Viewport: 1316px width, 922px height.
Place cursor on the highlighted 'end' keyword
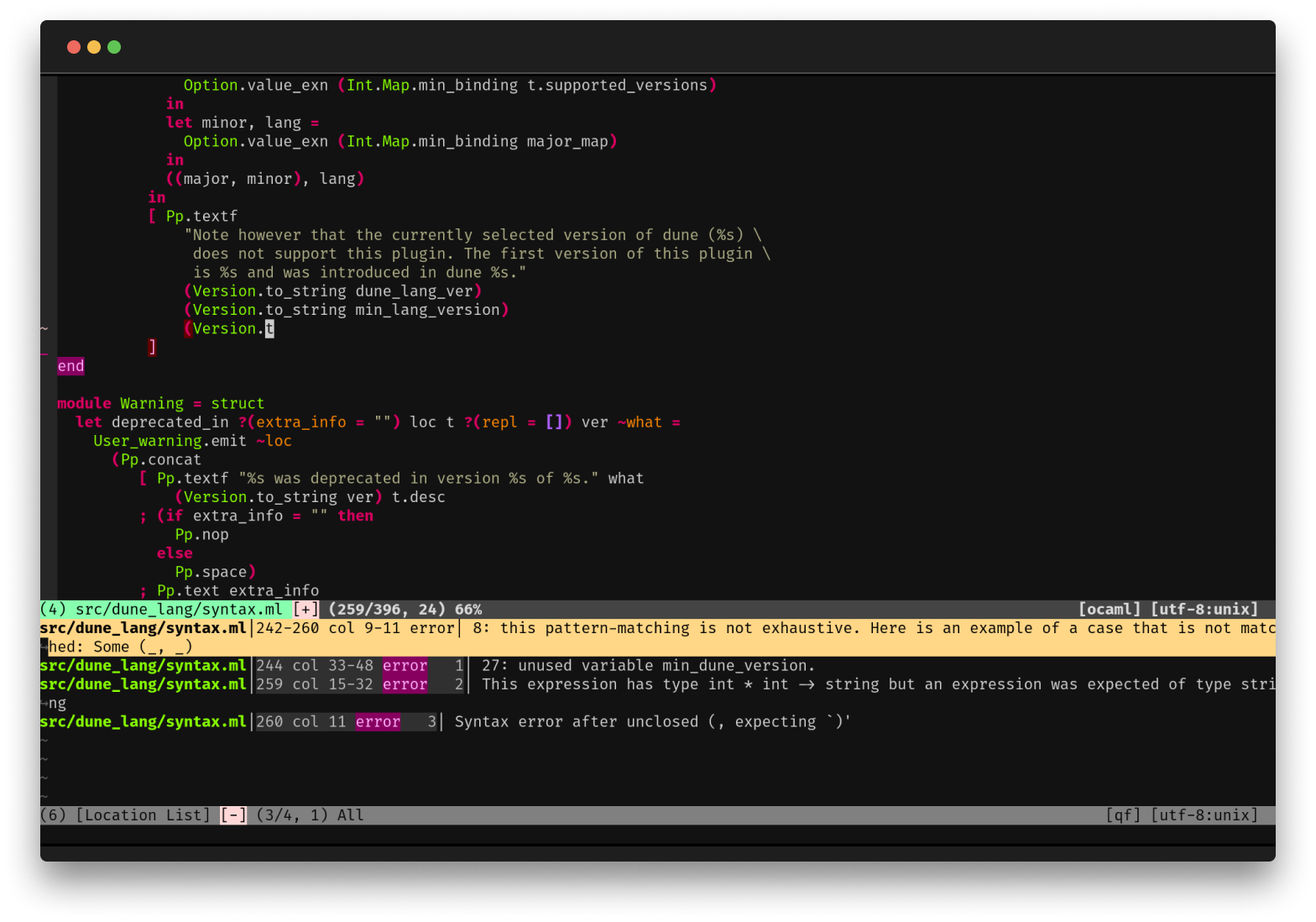pyautogui.click(x=70, y=366)
